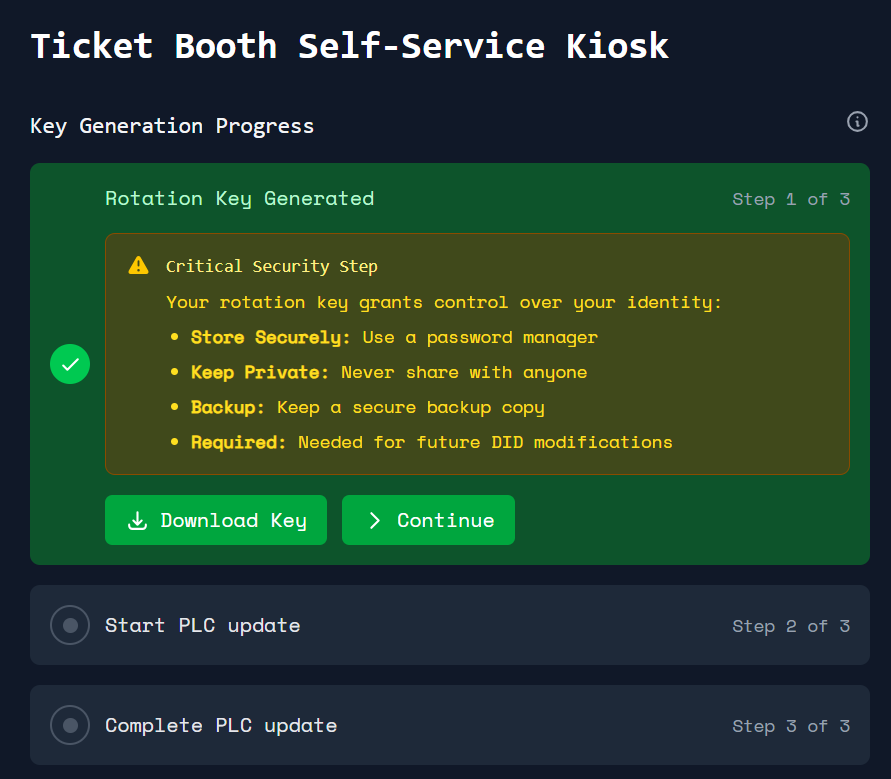Image resolution: width=891 pixels, height=779 pixels.
Task: Click the Rotation Key Generated heading
Action: (239, 198)
